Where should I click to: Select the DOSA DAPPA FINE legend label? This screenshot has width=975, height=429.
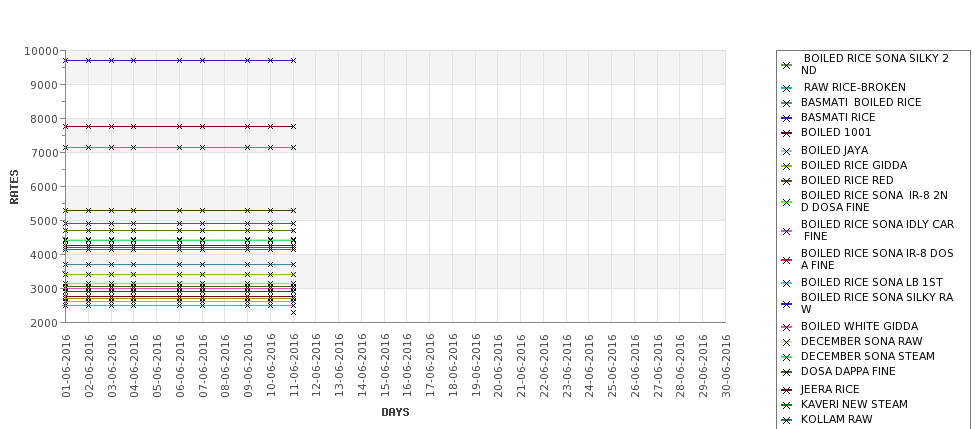coord(848,371)
